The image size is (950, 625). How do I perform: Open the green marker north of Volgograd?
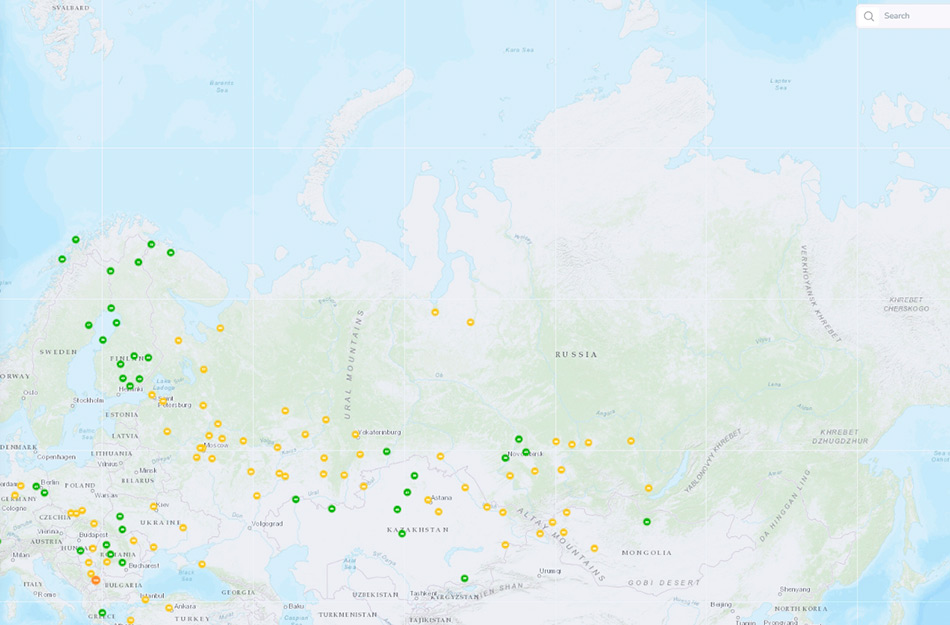click(295, 499)
